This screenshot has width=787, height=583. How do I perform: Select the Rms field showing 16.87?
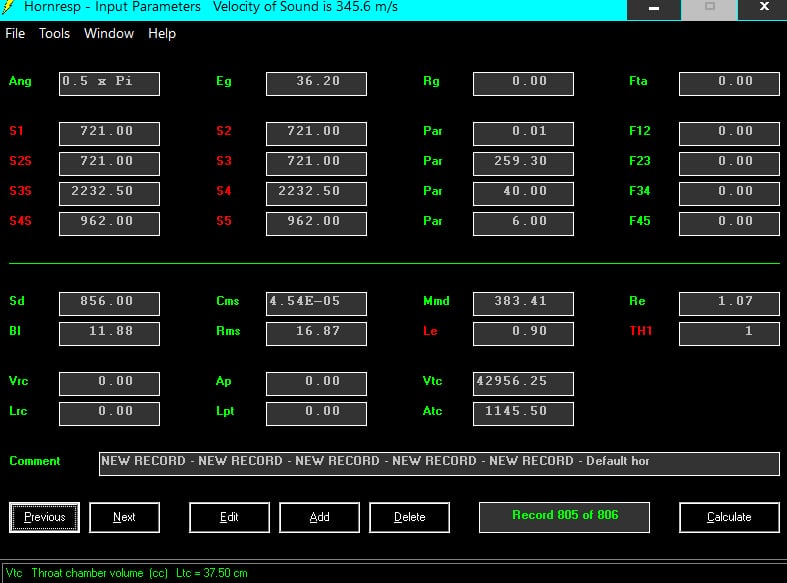(316, 334)
